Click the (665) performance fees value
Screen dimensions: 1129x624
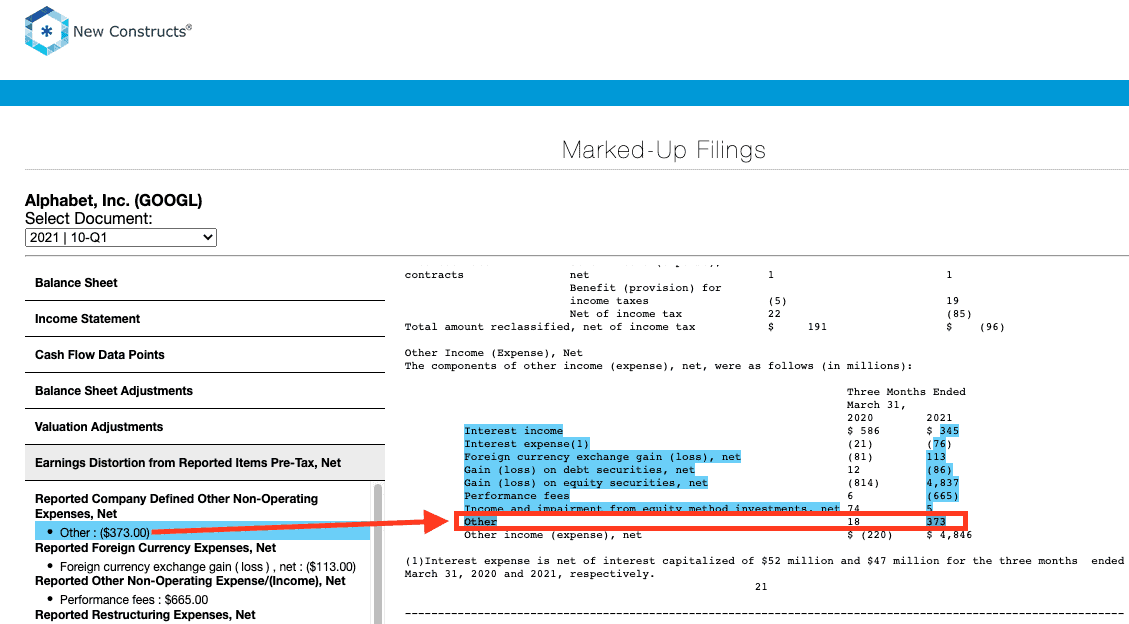943,496
